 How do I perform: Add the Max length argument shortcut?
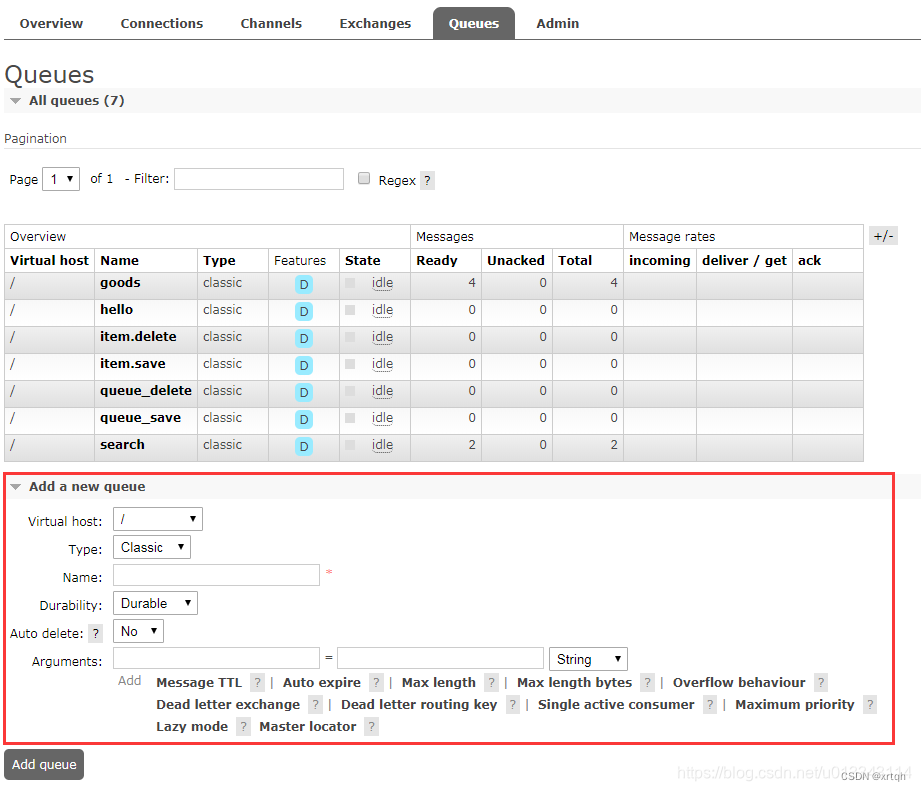[x=439, y=682]
